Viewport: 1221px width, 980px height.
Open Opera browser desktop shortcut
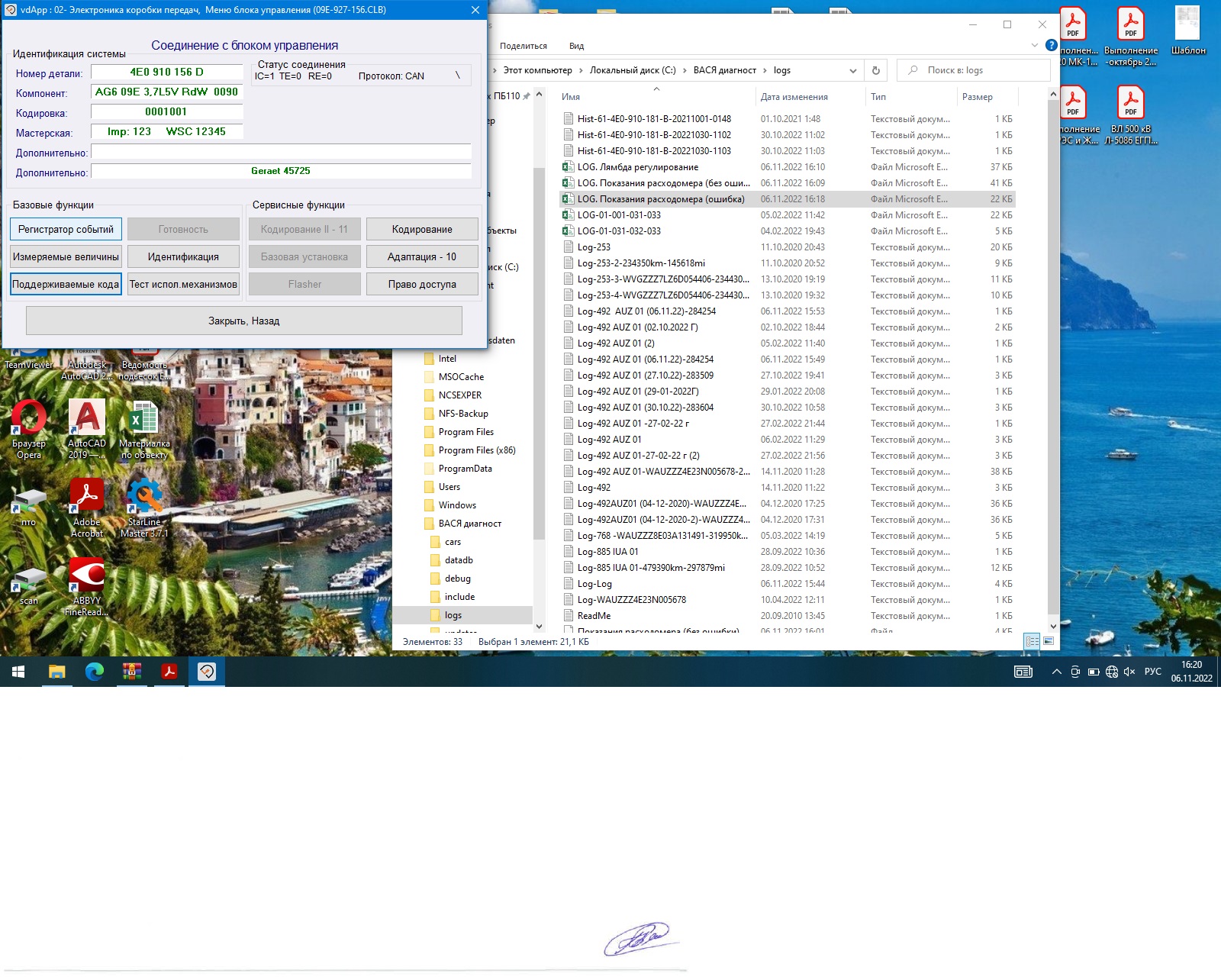click(x=29, y=421)
